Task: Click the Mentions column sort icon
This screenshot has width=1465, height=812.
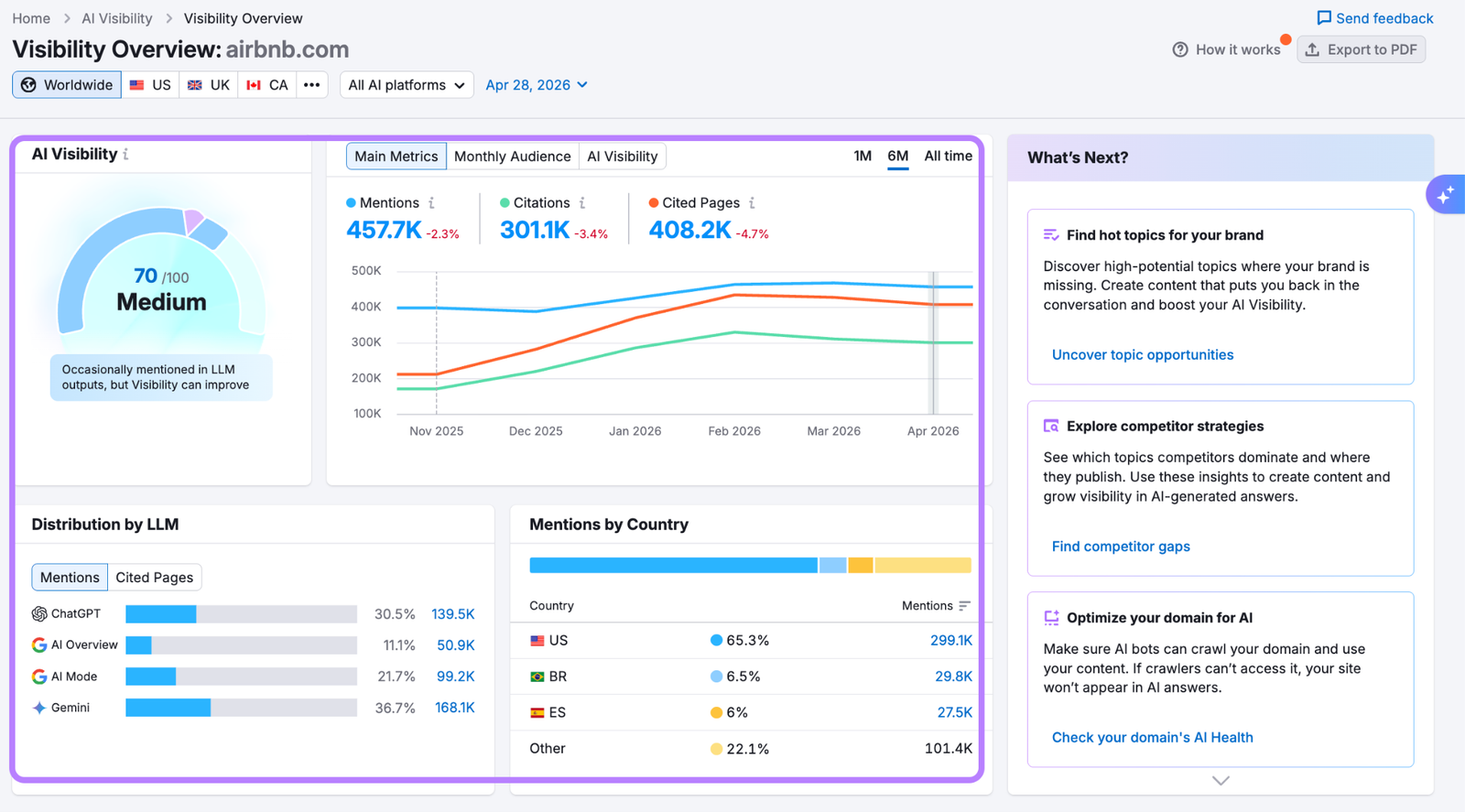Action: pyautogui.click(x=964, y=606)
